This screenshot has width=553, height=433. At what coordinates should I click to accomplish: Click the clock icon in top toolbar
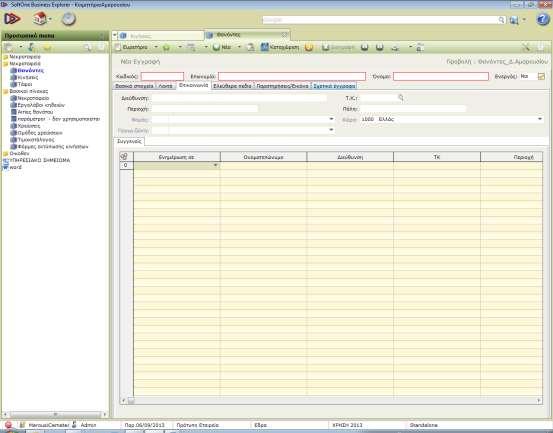coord(68,19)
